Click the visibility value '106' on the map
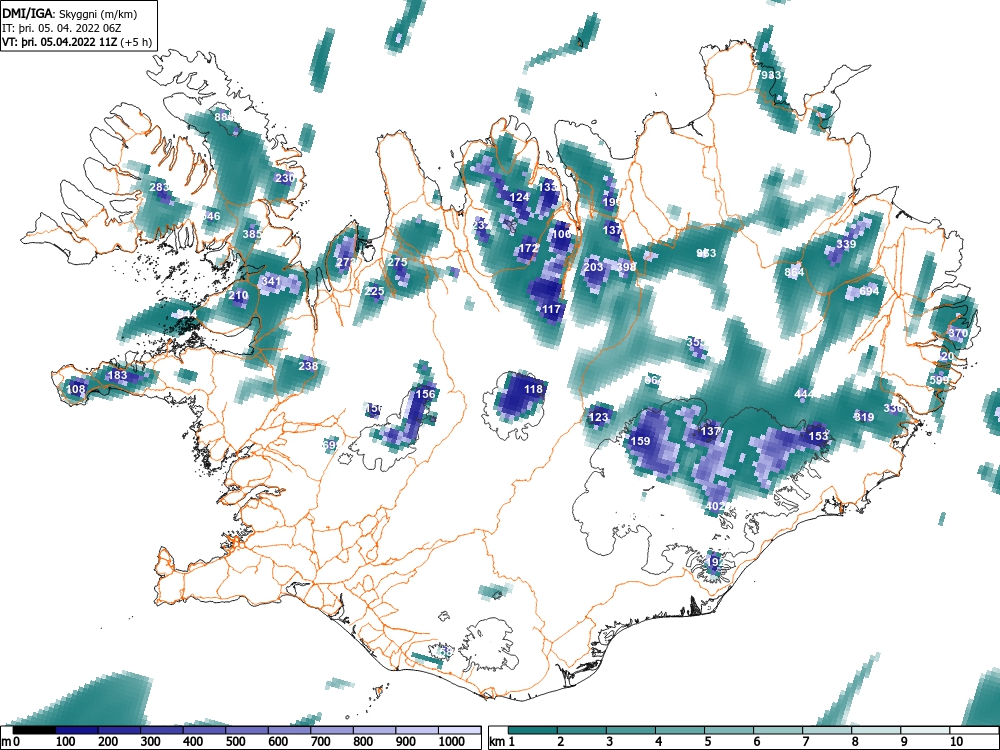This screenshot has width=1000, height=750. tap(562, 234)
